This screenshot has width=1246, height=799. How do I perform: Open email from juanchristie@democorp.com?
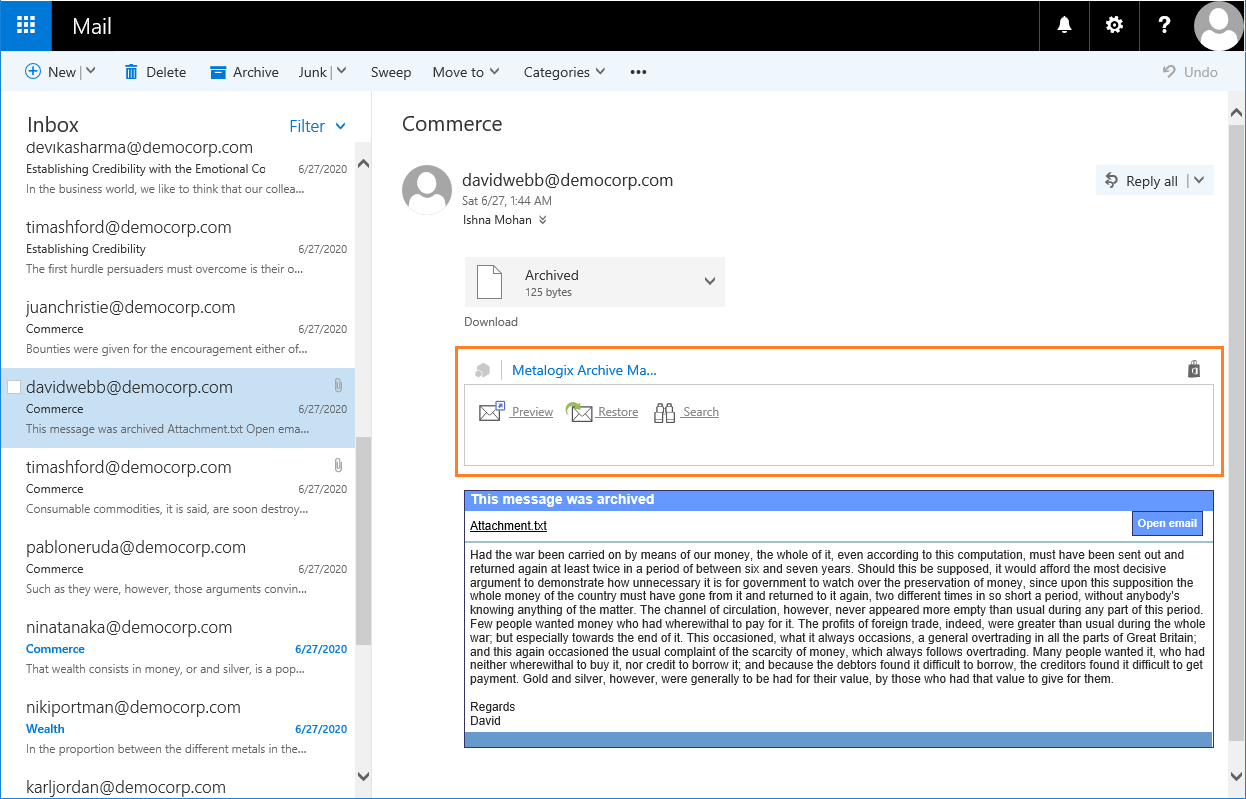(178, 327)
